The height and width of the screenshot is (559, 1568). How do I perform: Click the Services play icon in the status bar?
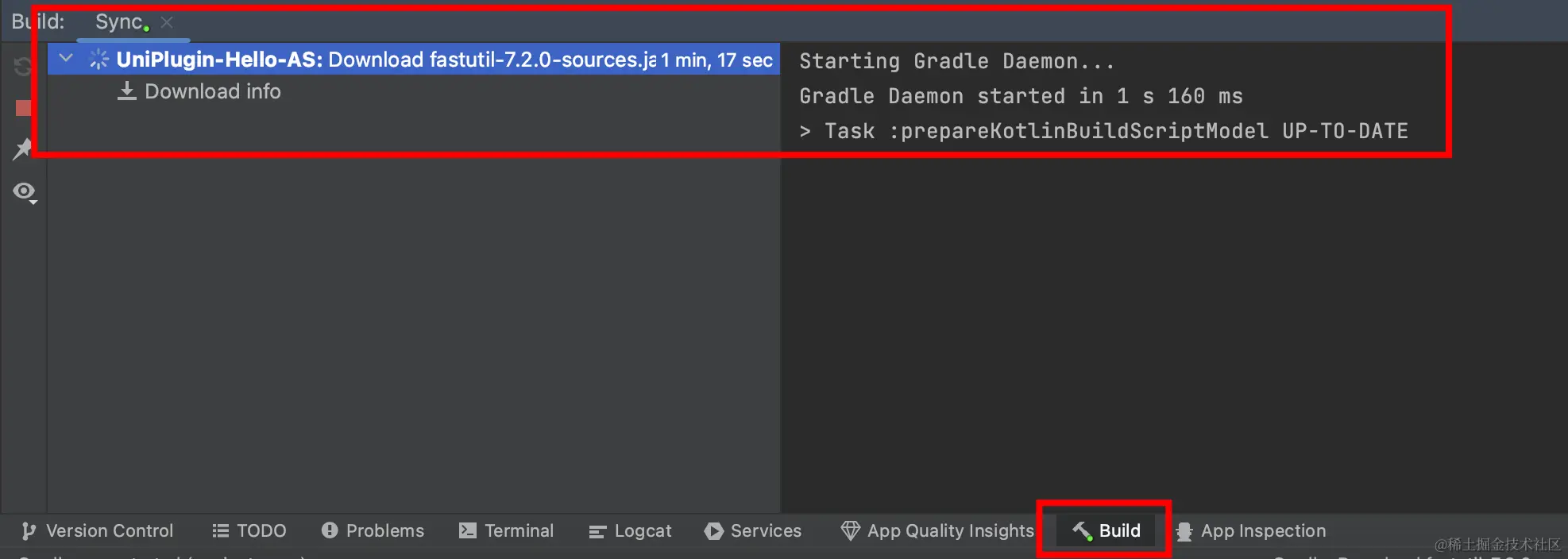[713, 530]
